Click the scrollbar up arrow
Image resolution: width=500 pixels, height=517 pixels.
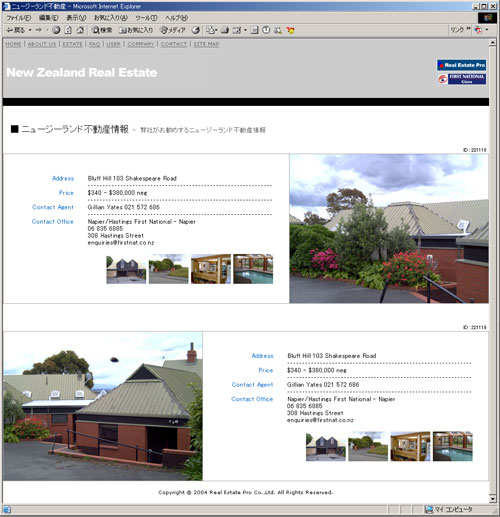(x=493, y=43)
